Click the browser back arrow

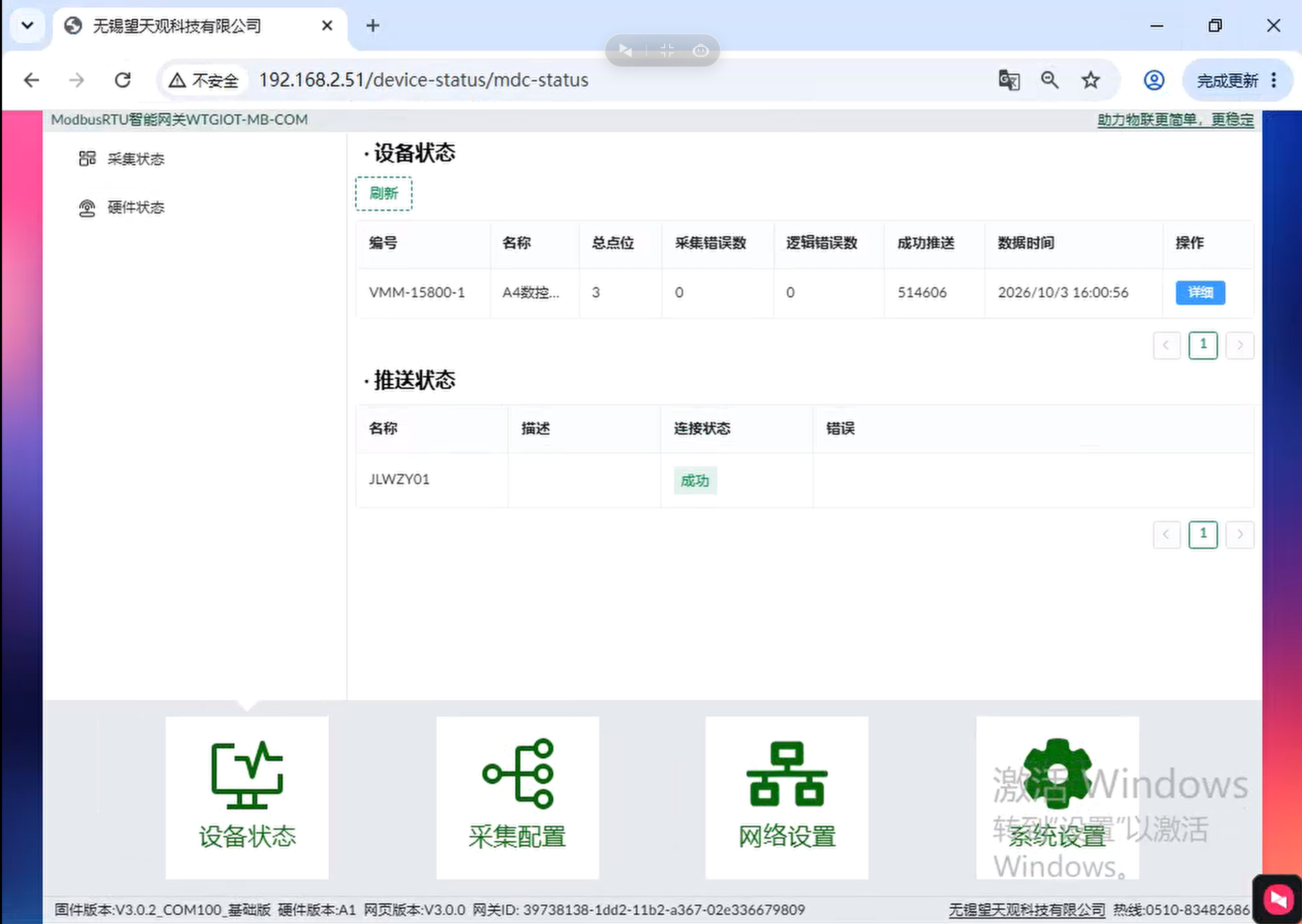click(32, 80)
